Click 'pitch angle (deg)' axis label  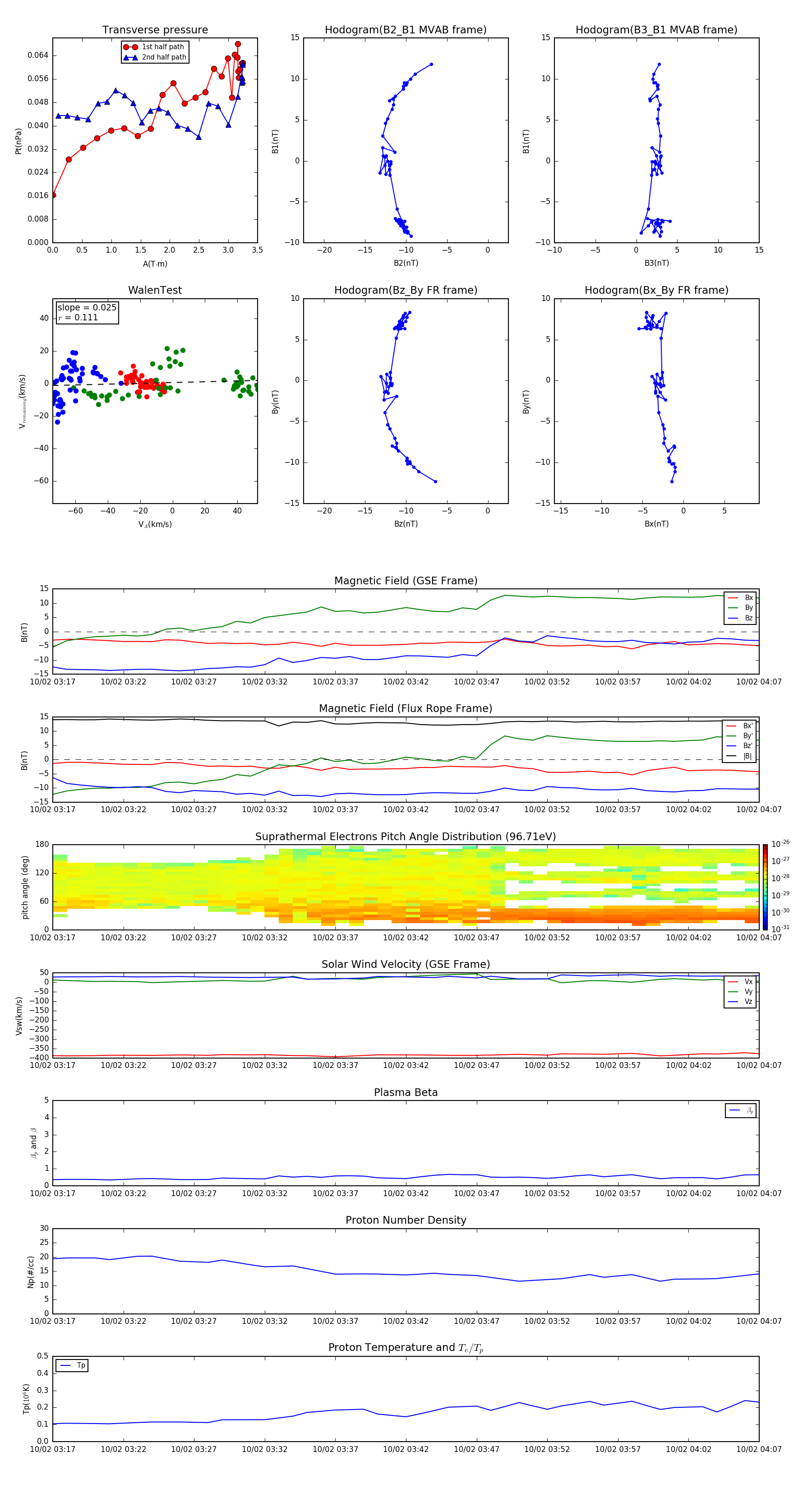pyautogui.click(x=25, y=887)
